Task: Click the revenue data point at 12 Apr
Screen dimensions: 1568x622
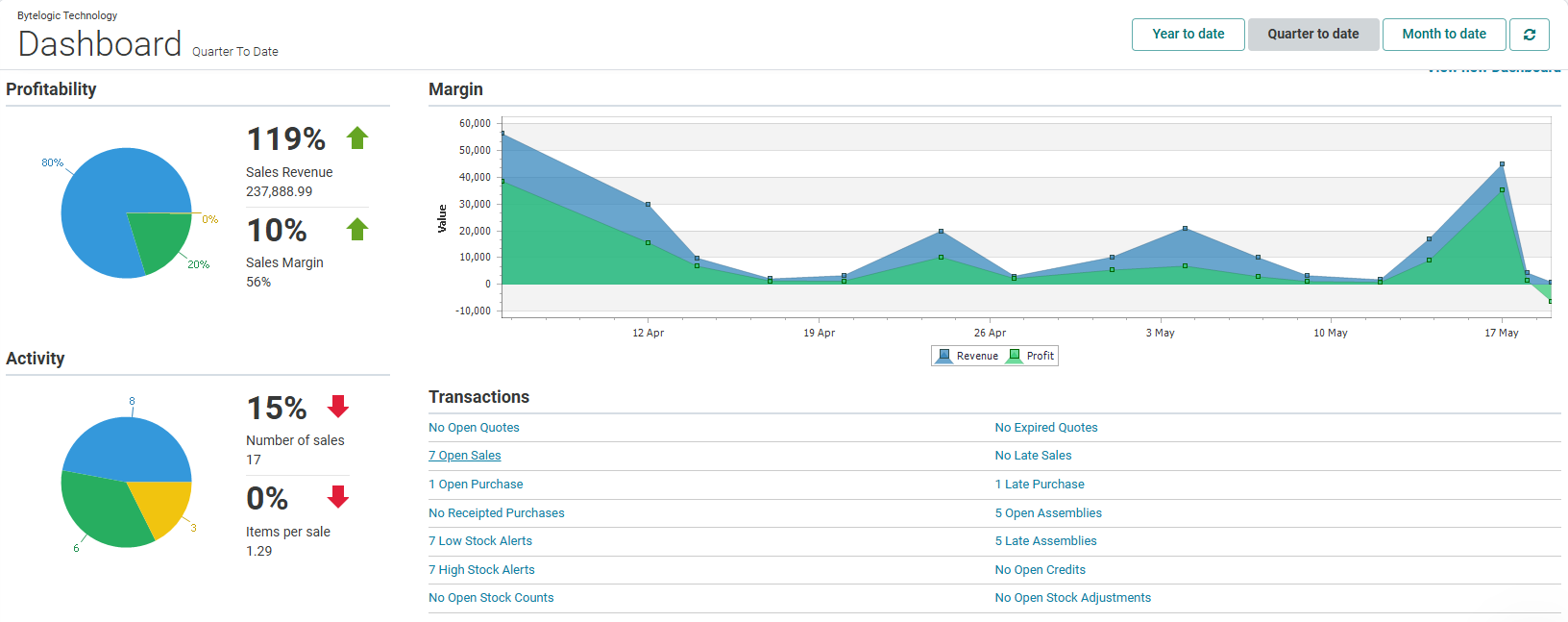Action: tap(648, 205)
